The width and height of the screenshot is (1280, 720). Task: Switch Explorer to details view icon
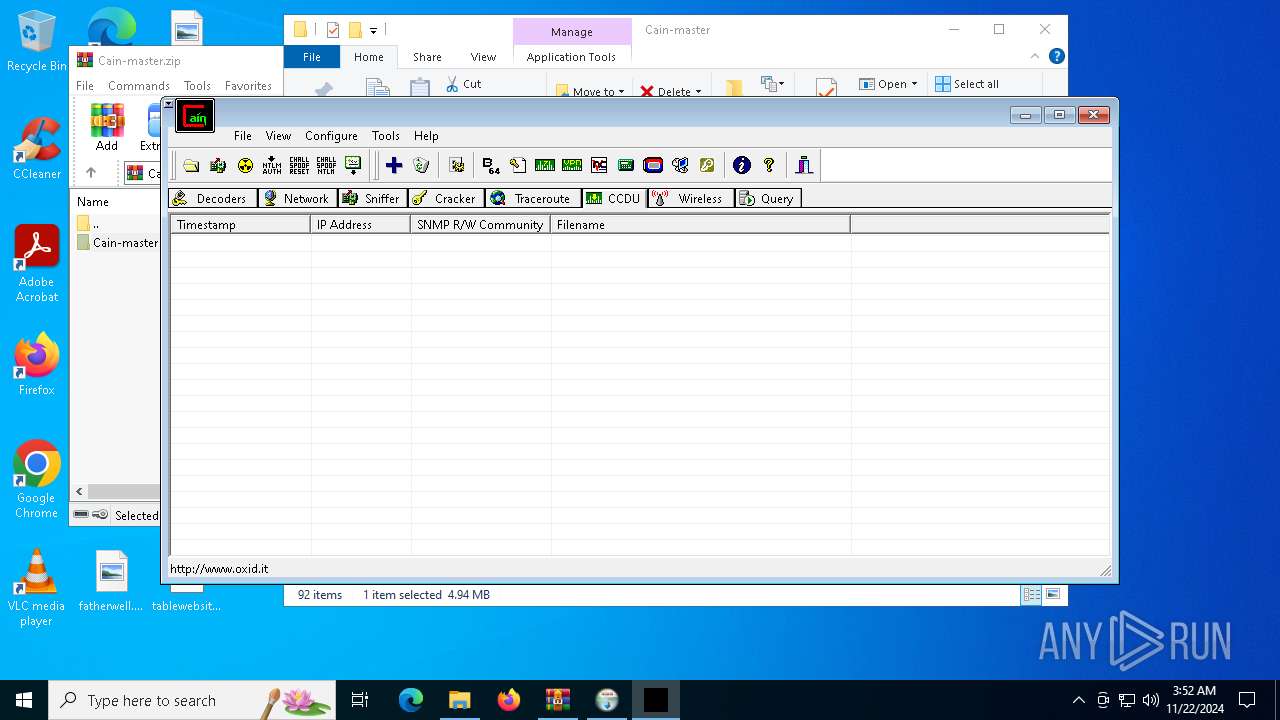(x=1031, y=594)
